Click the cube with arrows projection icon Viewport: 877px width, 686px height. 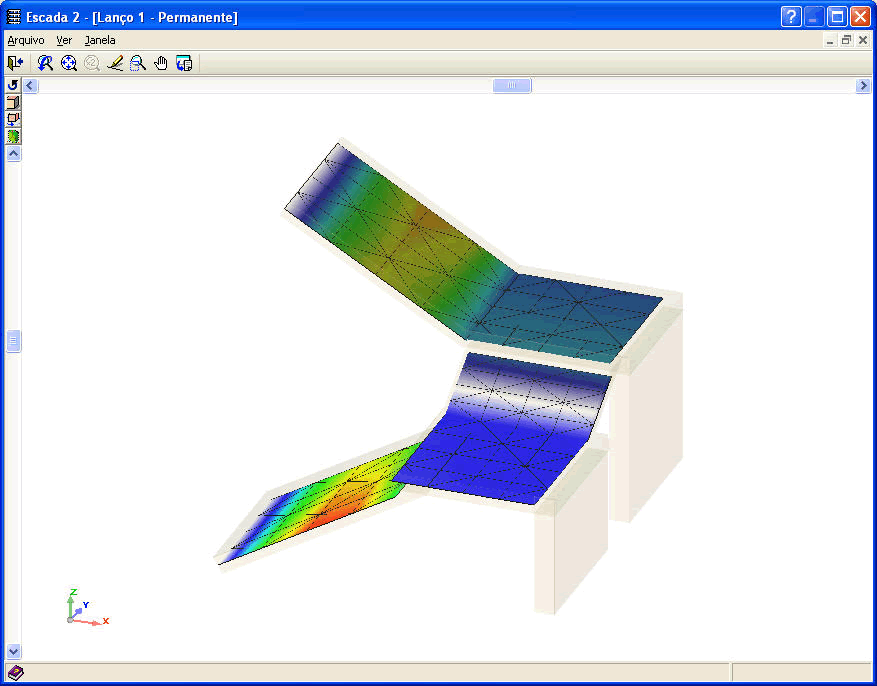[13, 119]
